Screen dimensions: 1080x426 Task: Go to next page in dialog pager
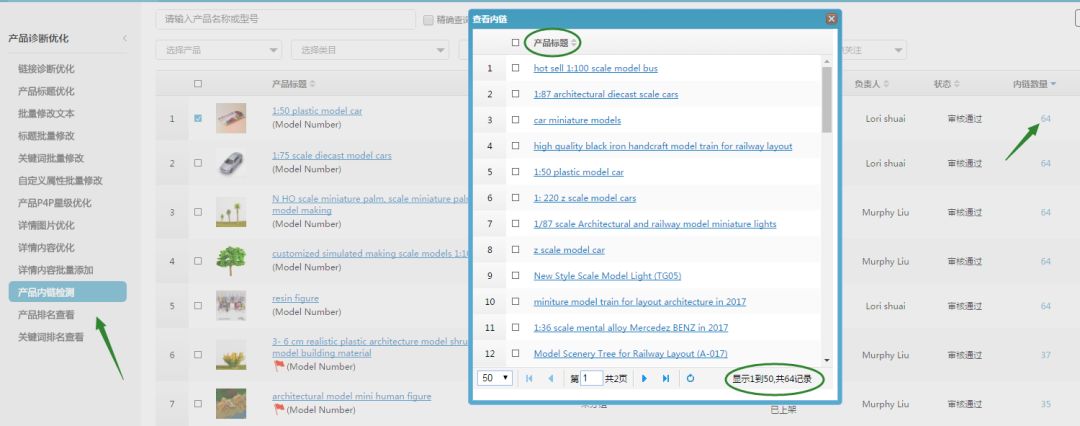[644, 379]
